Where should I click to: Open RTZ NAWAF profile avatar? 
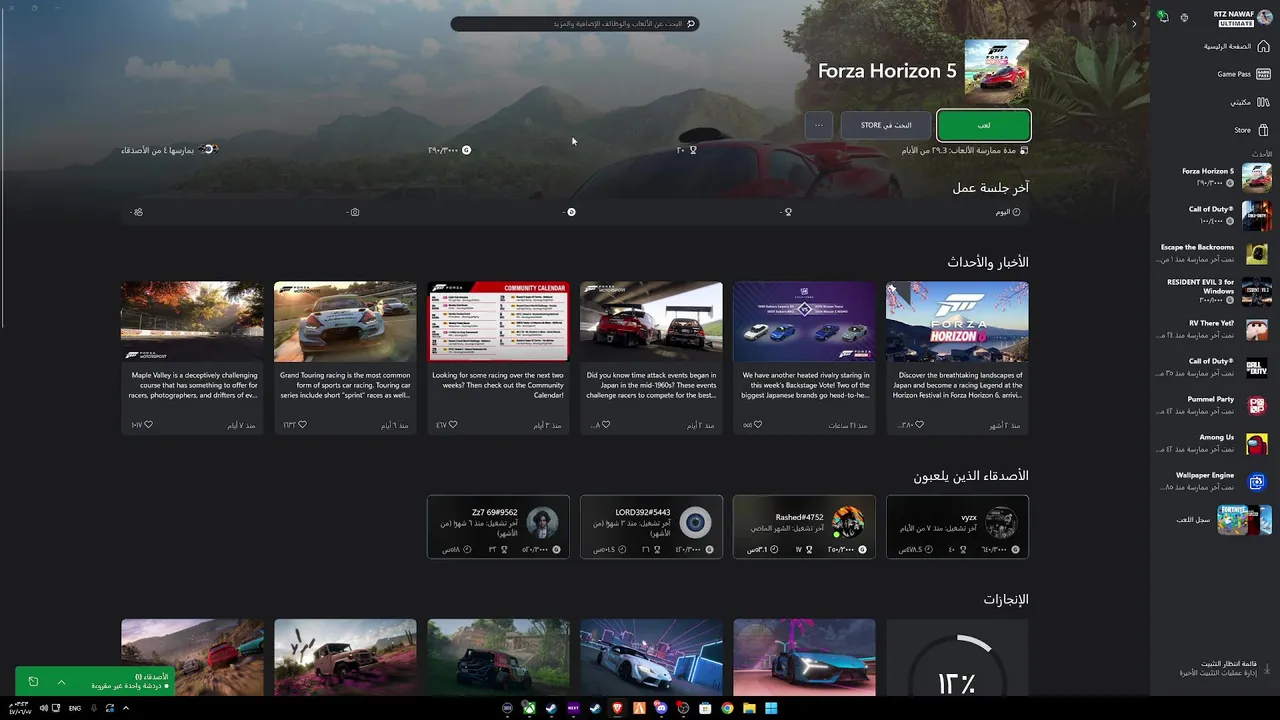tap(1265, 17)
